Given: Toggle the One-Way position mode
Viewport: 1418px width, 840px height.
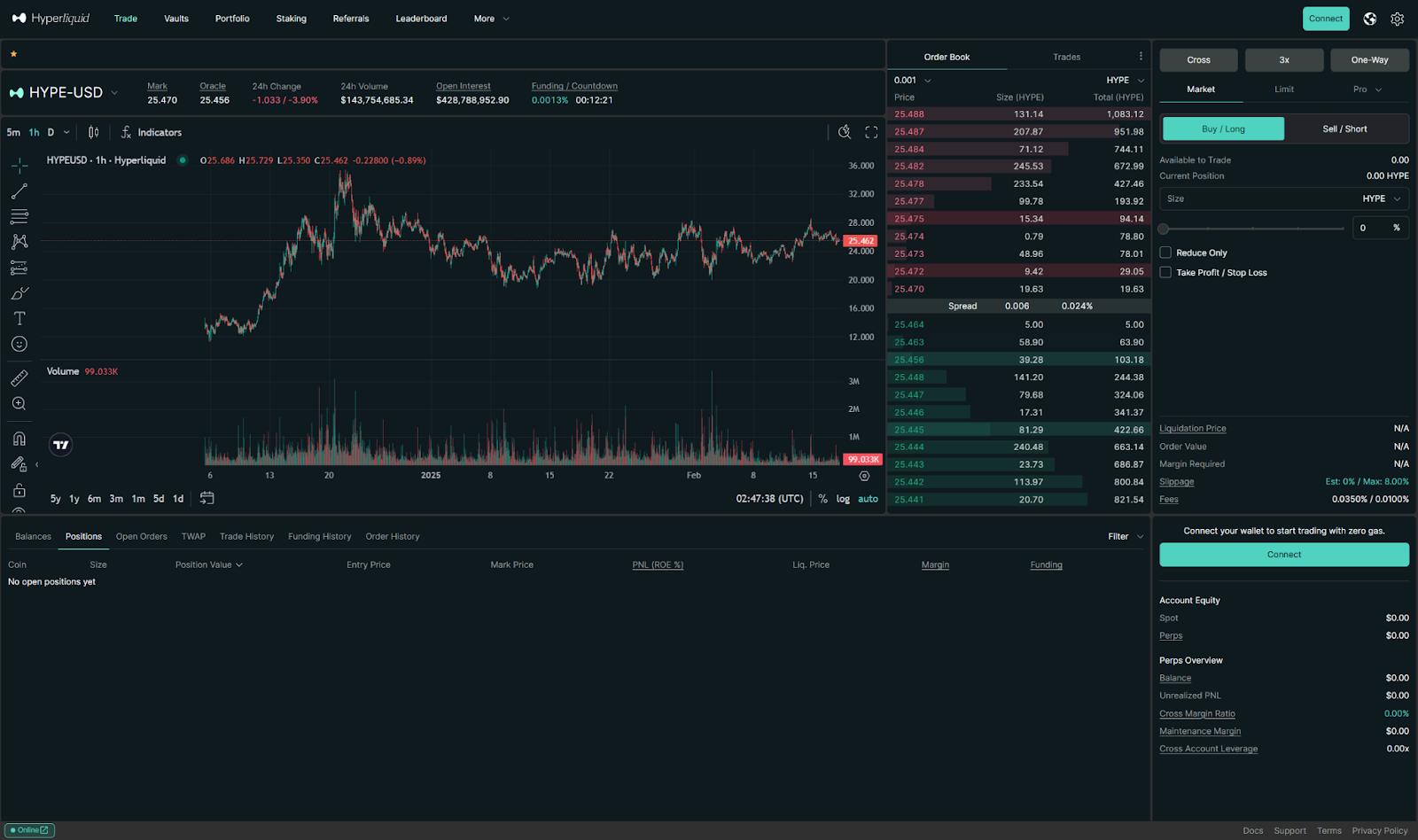Looking at the screenshot, I should 1369,60.
